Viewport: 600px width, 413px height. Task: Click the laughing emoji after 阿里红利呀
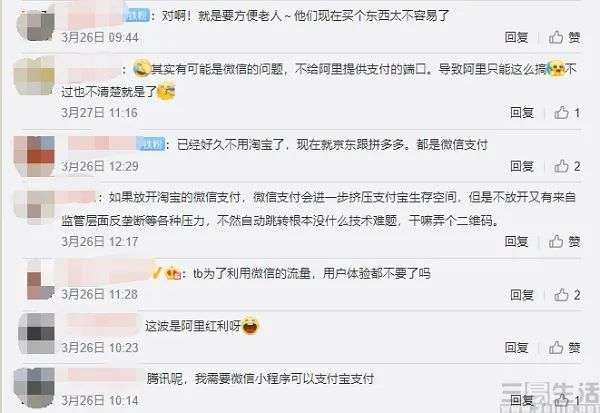pyautogui.click(x=251, y=326)
